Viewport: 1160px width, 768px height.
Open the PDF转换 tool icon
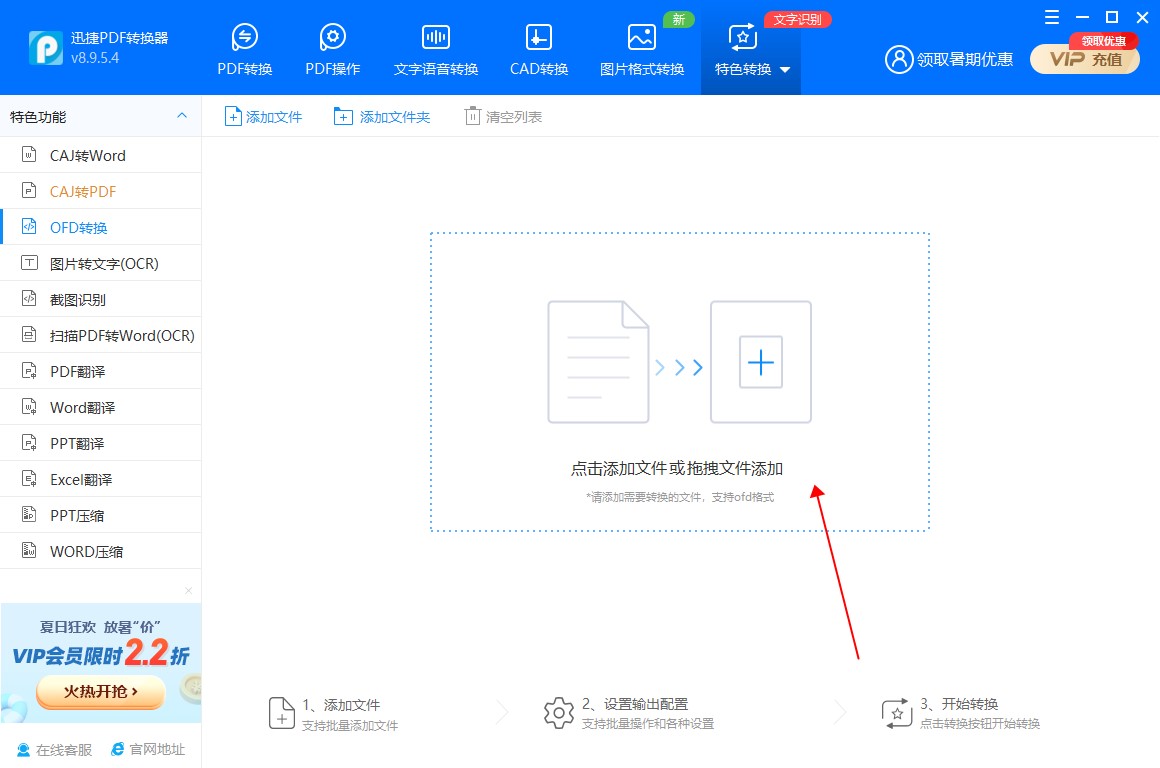(x=245, y=38)
